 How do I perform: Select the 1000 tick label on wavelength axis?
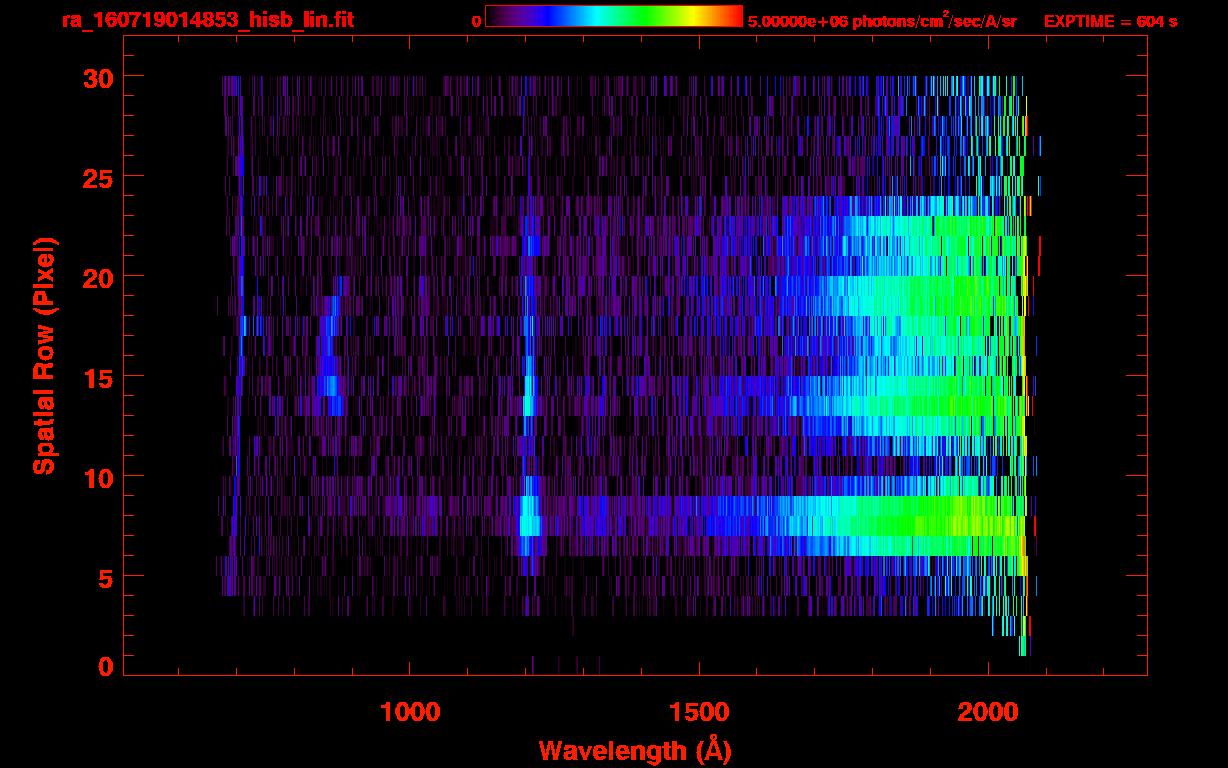tap(410, 712)
